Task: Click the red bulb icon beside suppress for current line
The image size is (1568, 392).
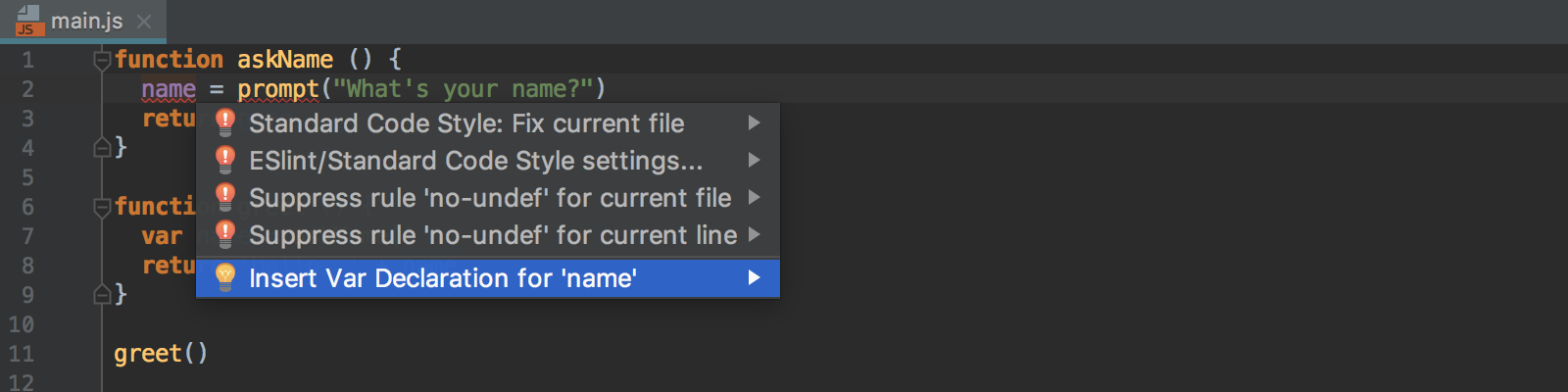Action: pos(225,234)
